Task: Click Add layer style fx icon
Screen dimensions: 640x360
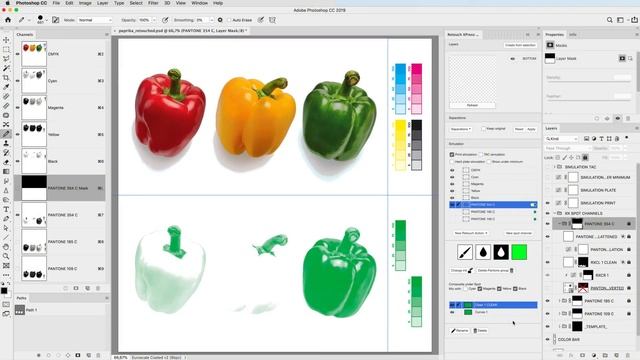Action: 571,356
